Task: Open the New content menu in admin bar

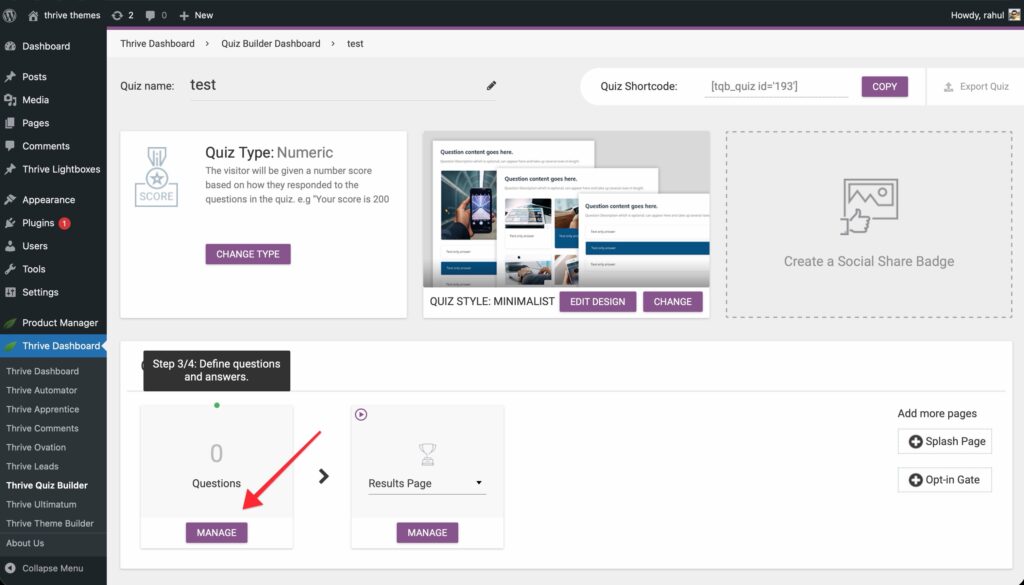Action: click(196, 15)
